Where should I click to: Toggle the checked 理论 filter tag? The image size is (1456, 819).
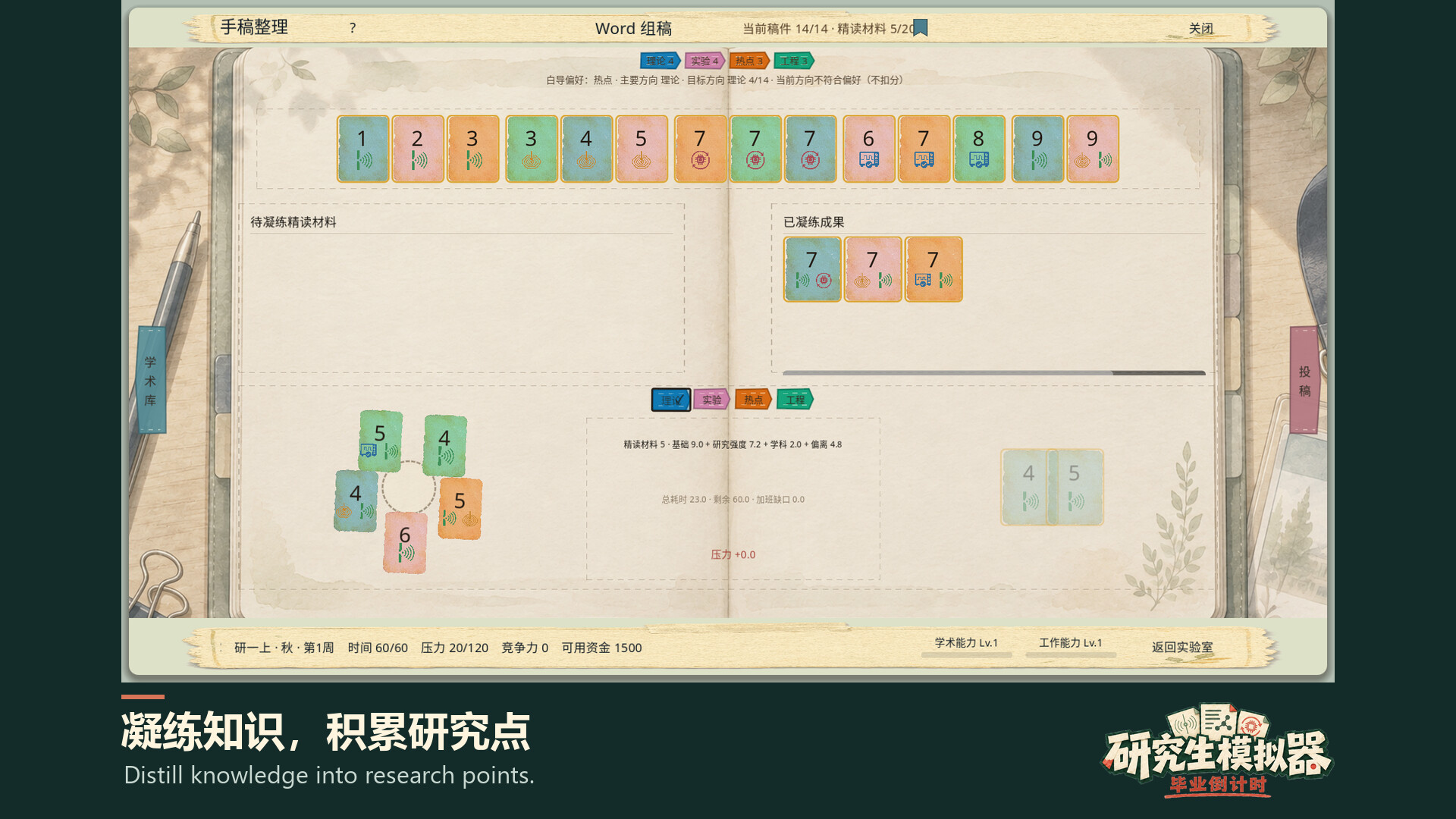671,400
